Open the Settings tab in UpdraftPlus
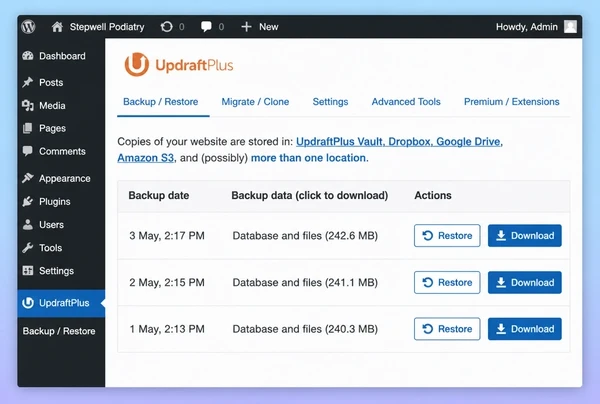This screenshot has height=404, width=600. tap(330, 102)
